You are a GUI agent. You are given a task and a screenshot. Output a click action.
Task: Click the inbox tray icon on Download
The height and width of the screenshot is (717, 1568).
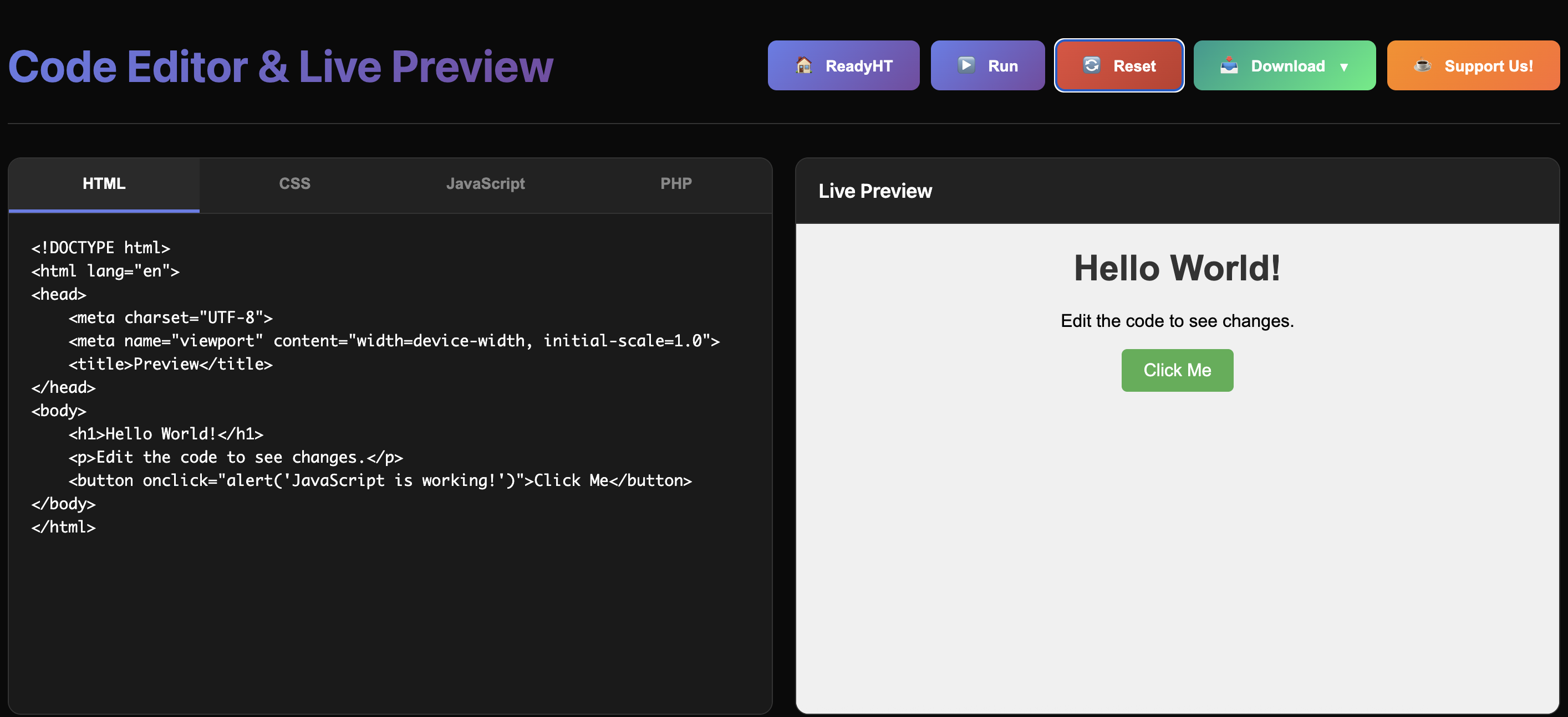(1229, 65)
